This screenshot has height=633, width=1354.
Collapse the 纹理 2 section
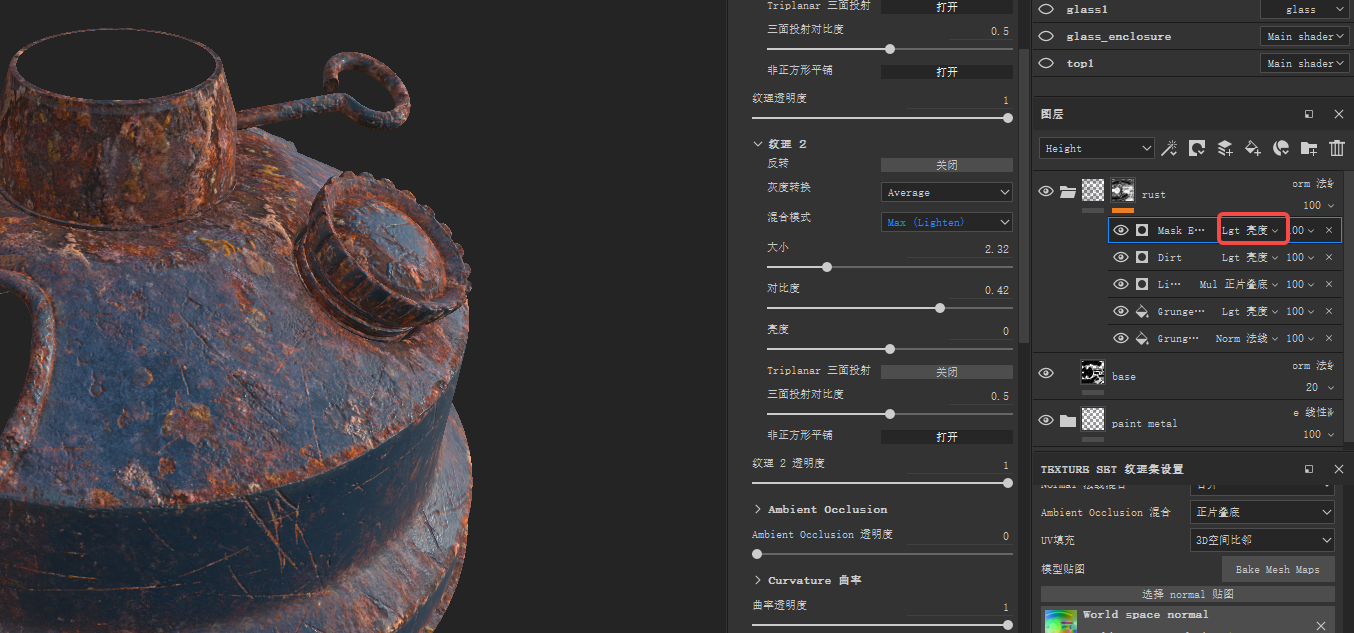759,143
